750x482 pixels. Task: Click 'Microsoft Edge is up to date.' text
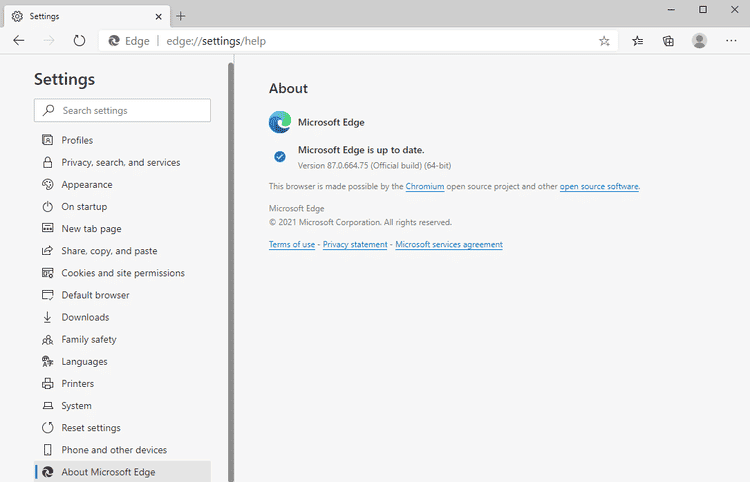click(x=361, y=150)
